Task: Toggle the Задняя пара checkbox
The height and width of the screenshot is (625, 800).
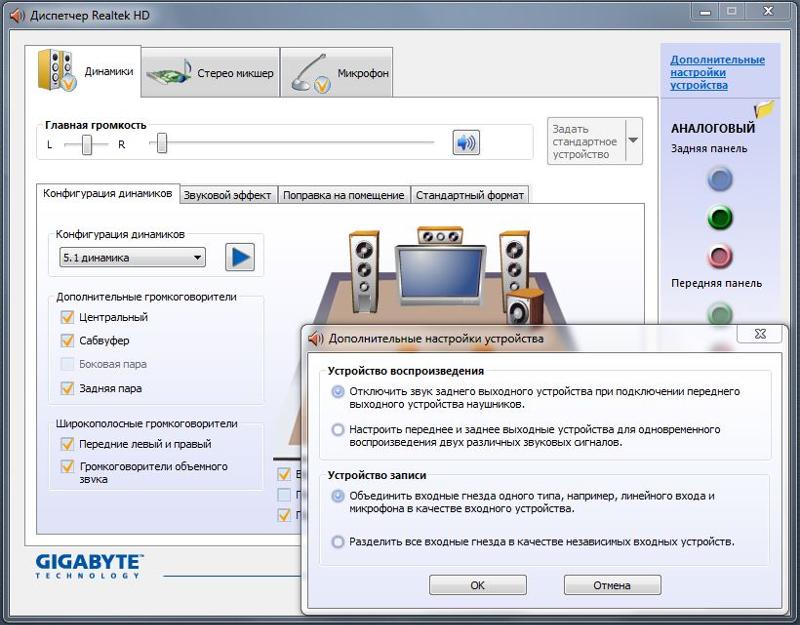Action: [x=67, y=388]
